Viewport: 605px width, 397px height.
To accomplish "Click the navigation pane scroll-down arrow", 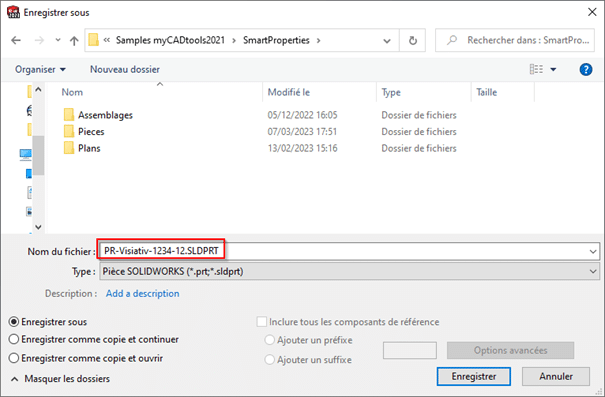I will pos(38,227).
